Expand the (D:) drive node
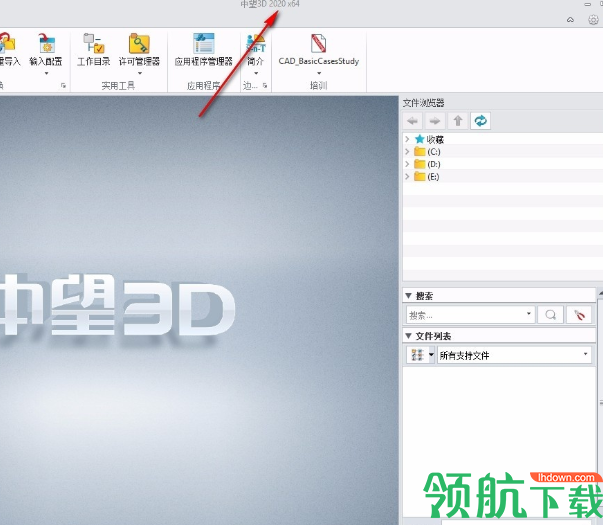603x525 pixels. coord(407,164)
